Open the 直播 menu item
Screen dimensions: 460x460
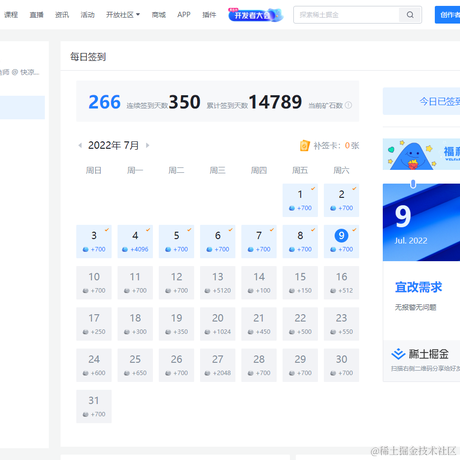(x=36, y=15)
